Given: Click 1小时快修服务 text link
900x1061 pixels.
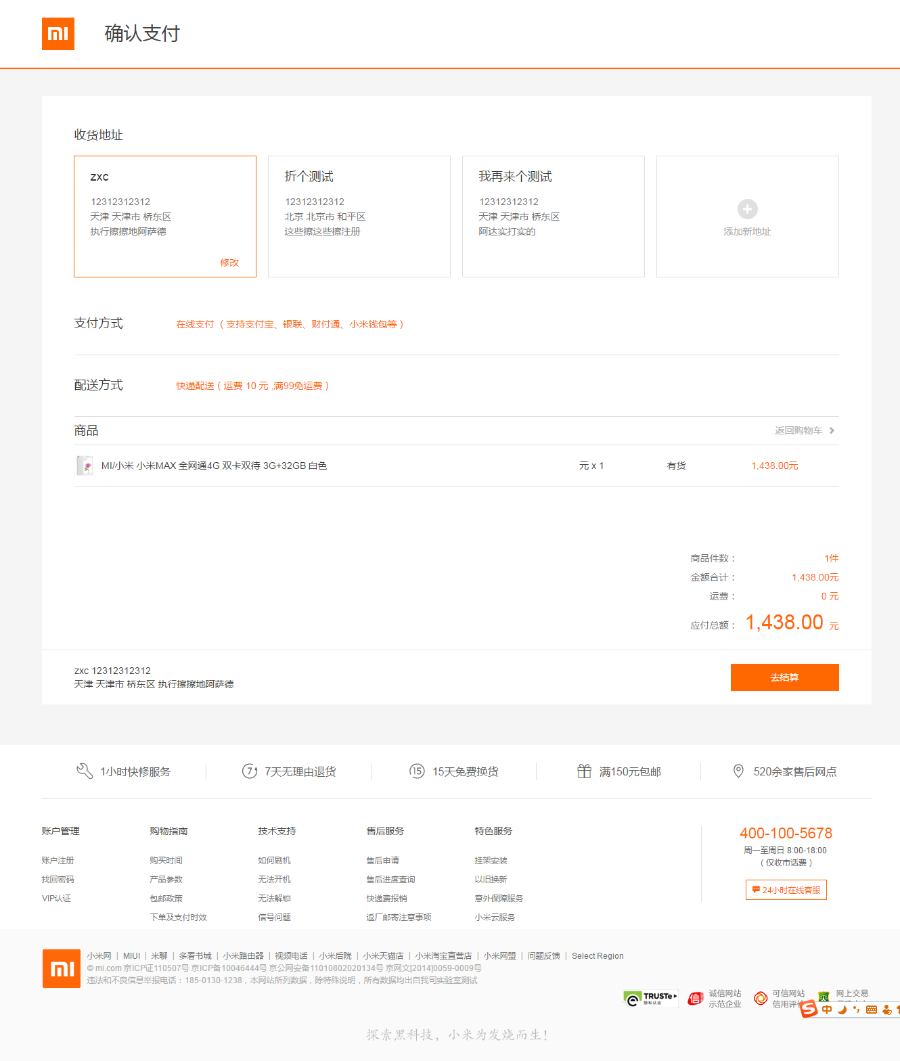Looking at the screenshot, I should 135,771.
